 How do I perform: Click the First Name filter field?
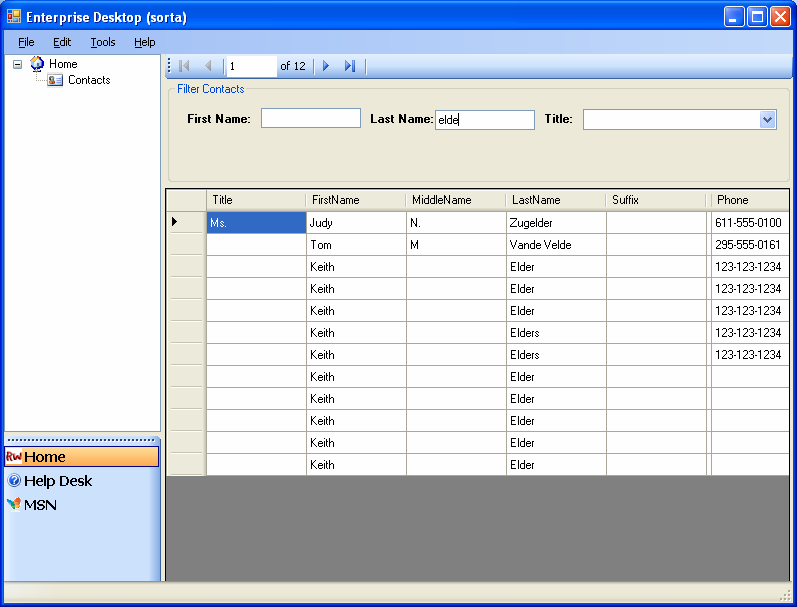tap(310, 119)
